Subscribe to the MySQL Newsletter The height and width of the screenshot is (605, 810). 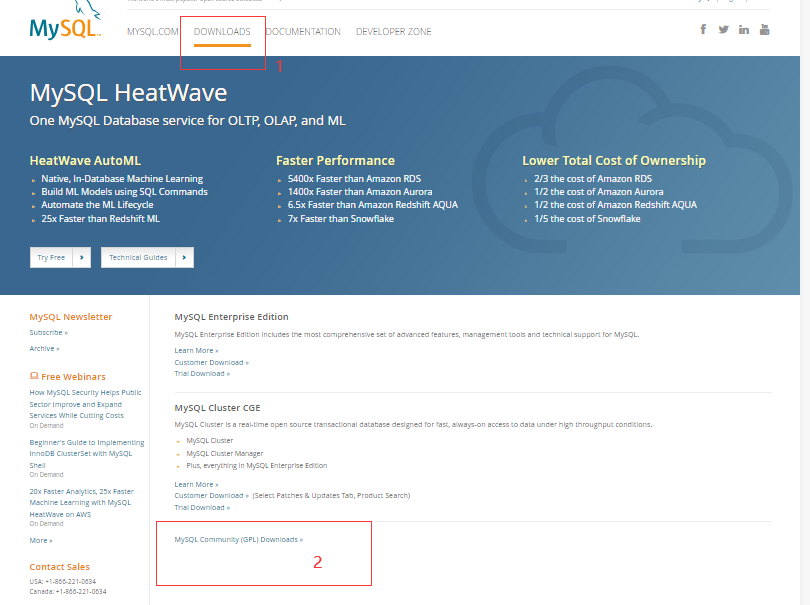tap(49, 333)
